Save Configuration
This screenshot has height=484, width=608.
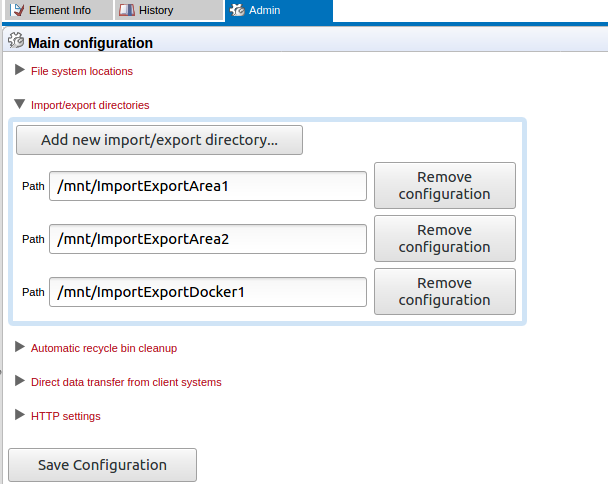pos(102,465)
